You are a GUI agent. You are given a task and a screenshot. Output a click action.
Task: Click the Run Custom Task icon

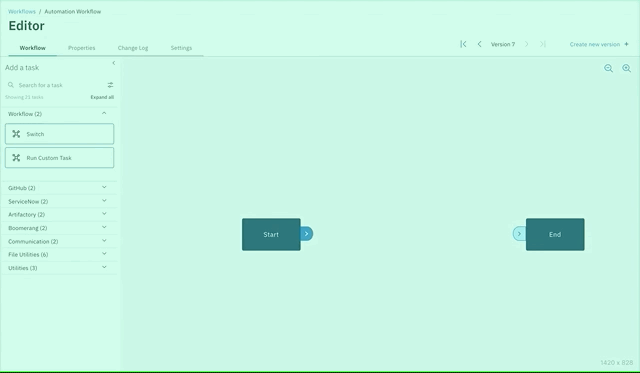coord(16,158)
